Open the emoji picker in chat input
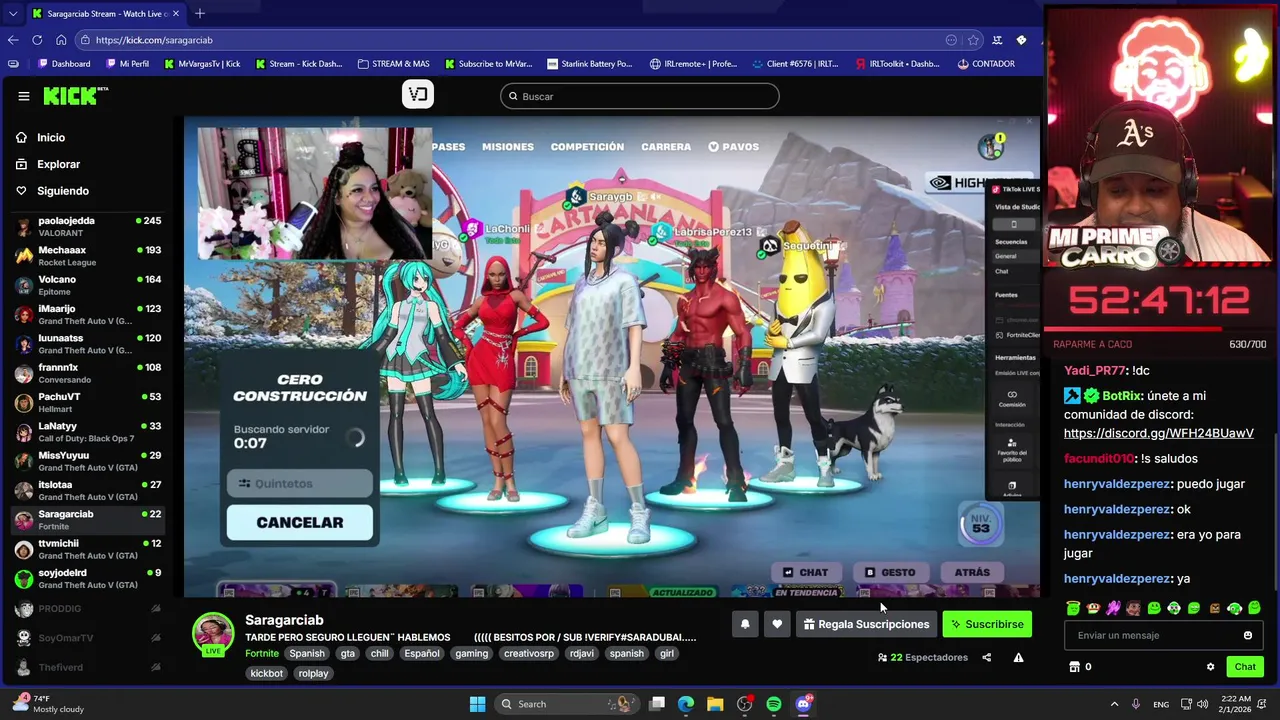This screenshot has width=1280, height=720. pyautogui.click(x=1248, y=635)
